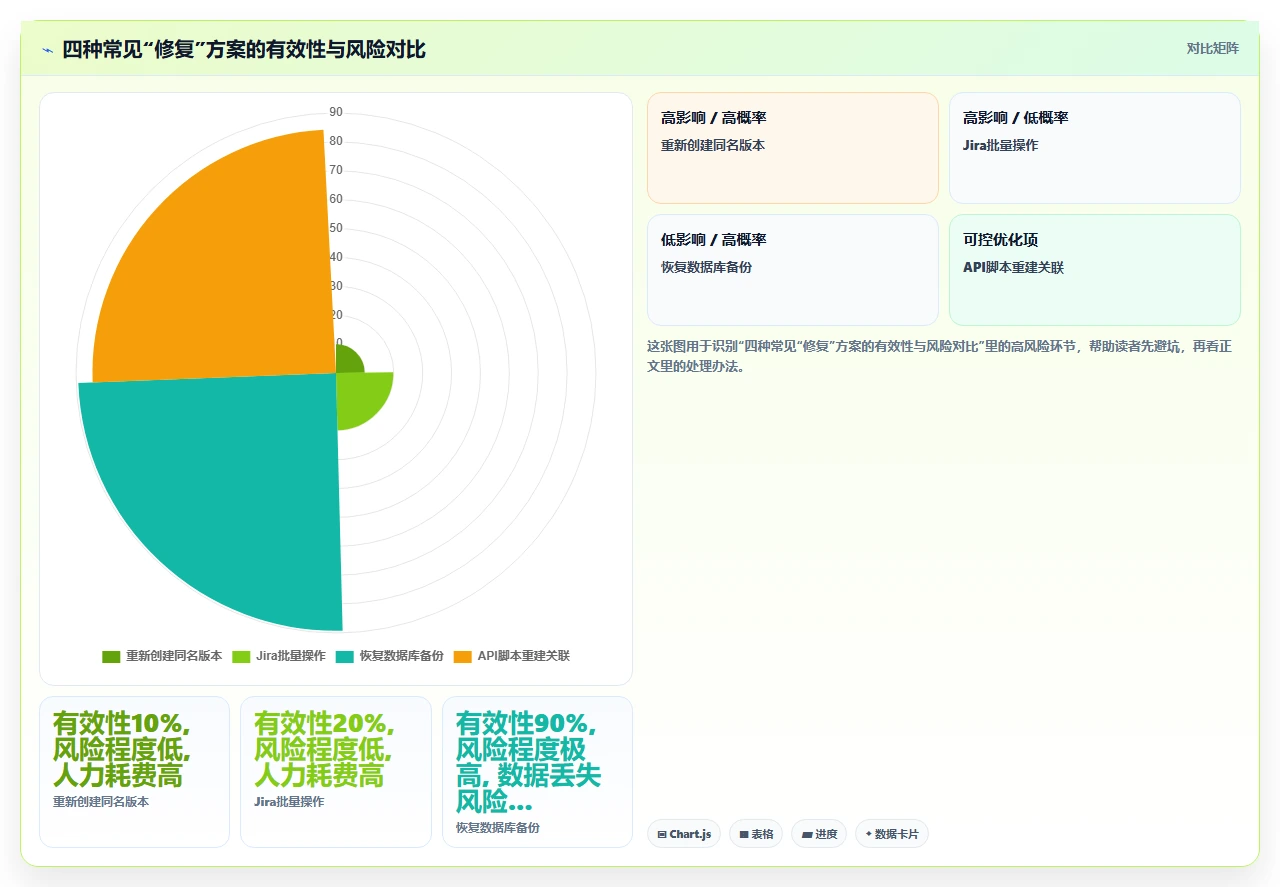The width and height of the screenshot is (1280, 887).
Task: Toggle the 重新创建同名版本 legend swatch
Action: click(x=111, y=657)
